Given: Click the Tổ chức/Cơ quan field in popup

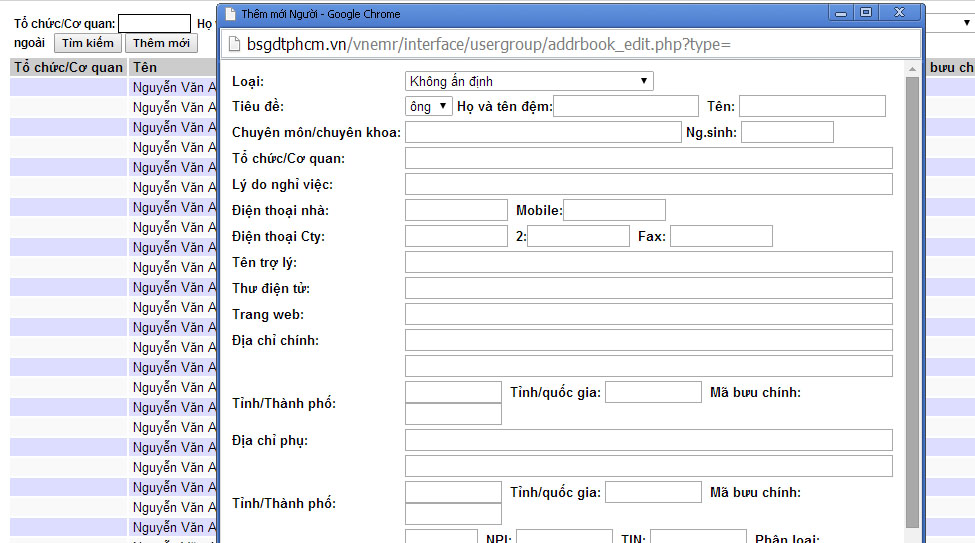Looking at the screenshot, I should (x=649, y=158).
